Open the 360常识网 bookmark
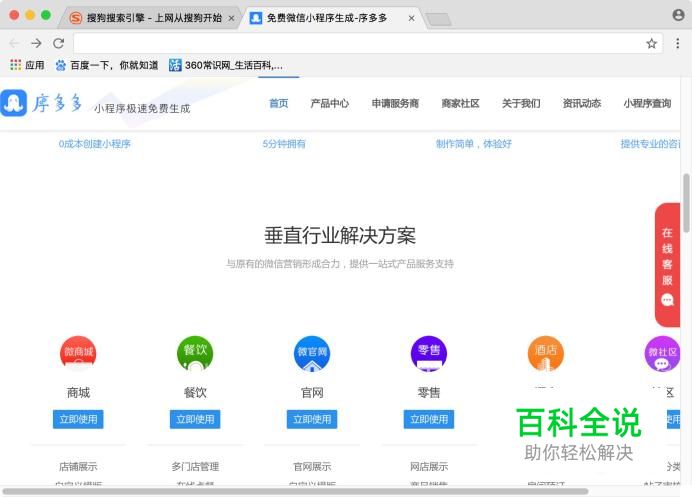Viewport: 692px width, 497px height. (x=226, y=65)
